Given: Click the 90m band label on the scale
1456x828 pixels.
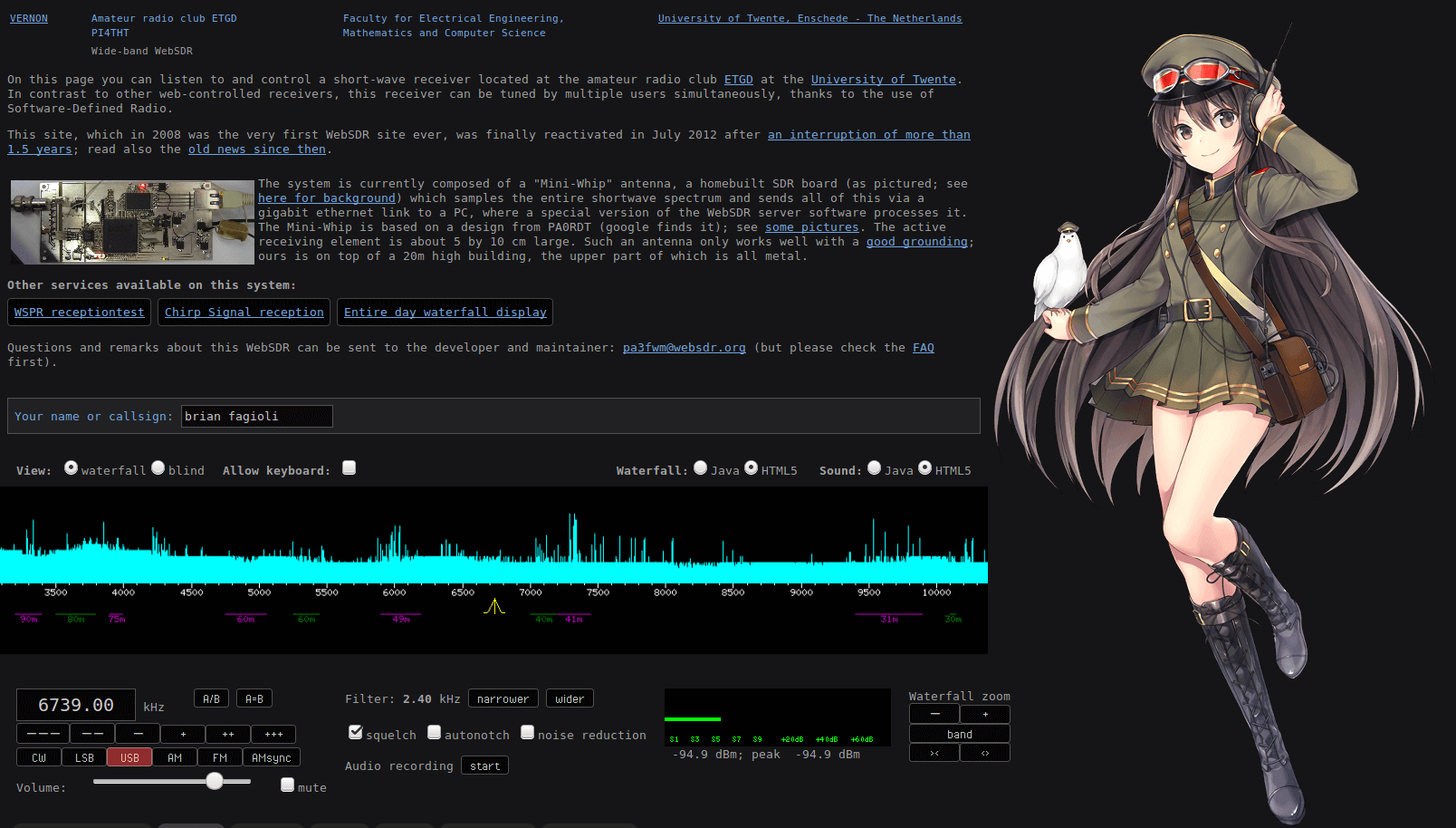Looking at the screenshot, I should [x=29, y=619].
